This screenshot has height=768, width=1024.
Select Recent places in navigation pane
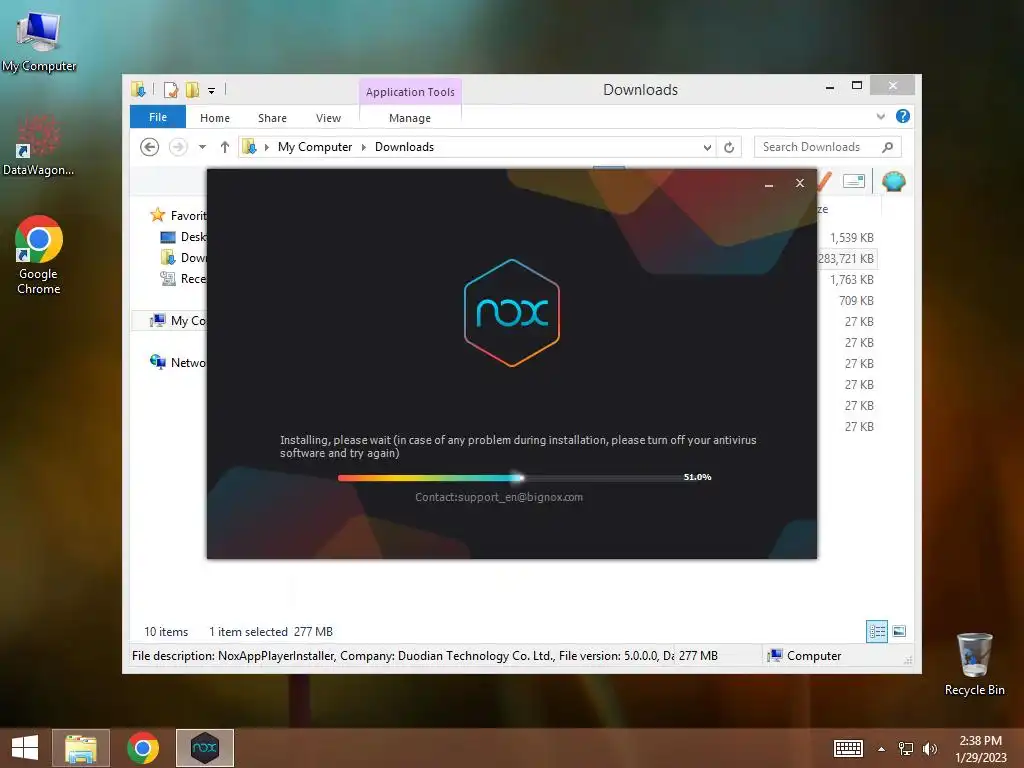183,279
